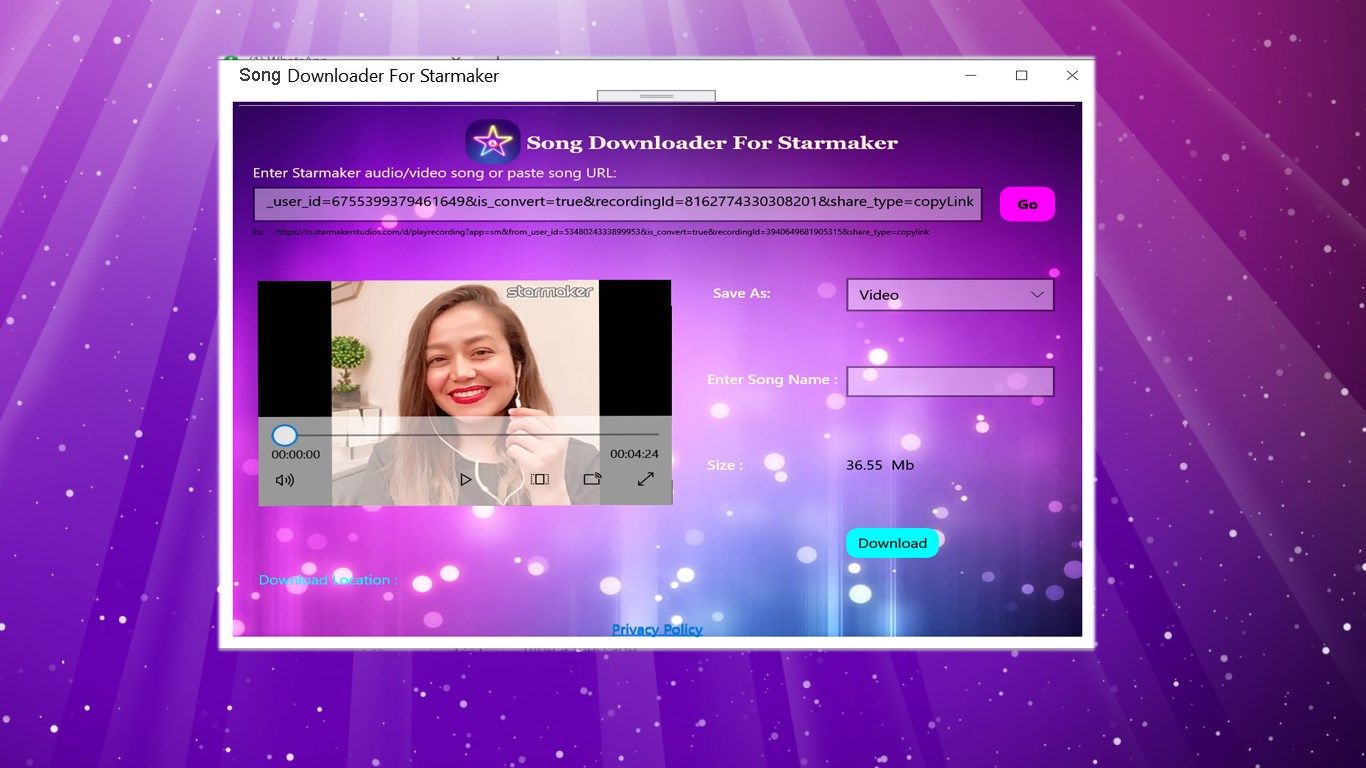
Task: Enter full screen with the expand arrows icon
Action: pos(646,479)
